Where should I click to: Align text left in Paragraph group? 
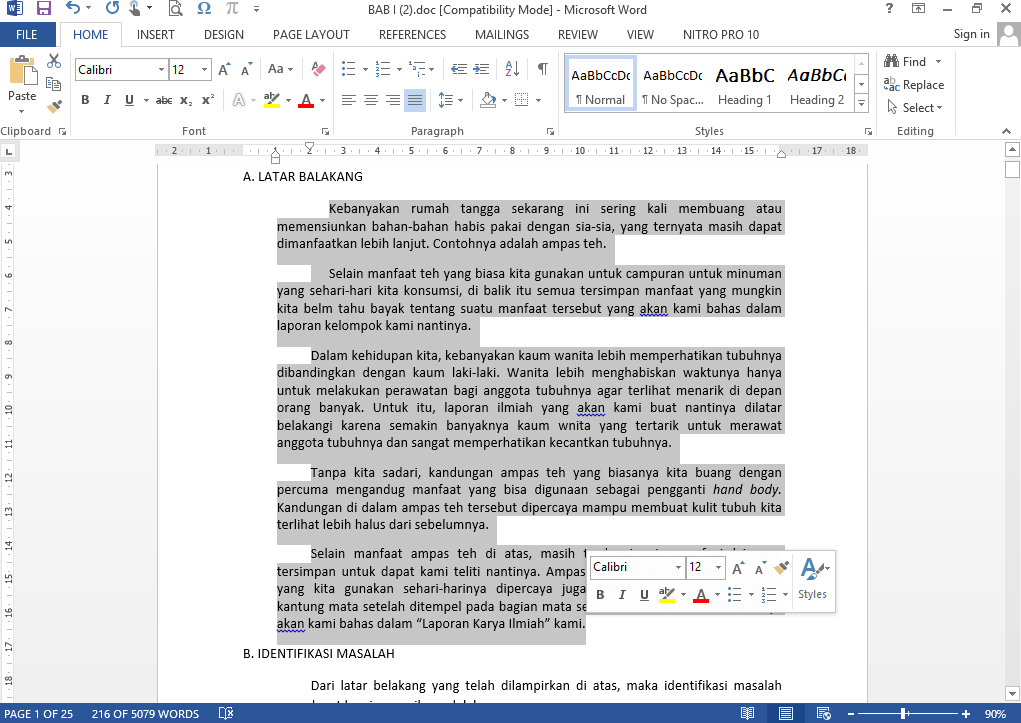(349, 100)
